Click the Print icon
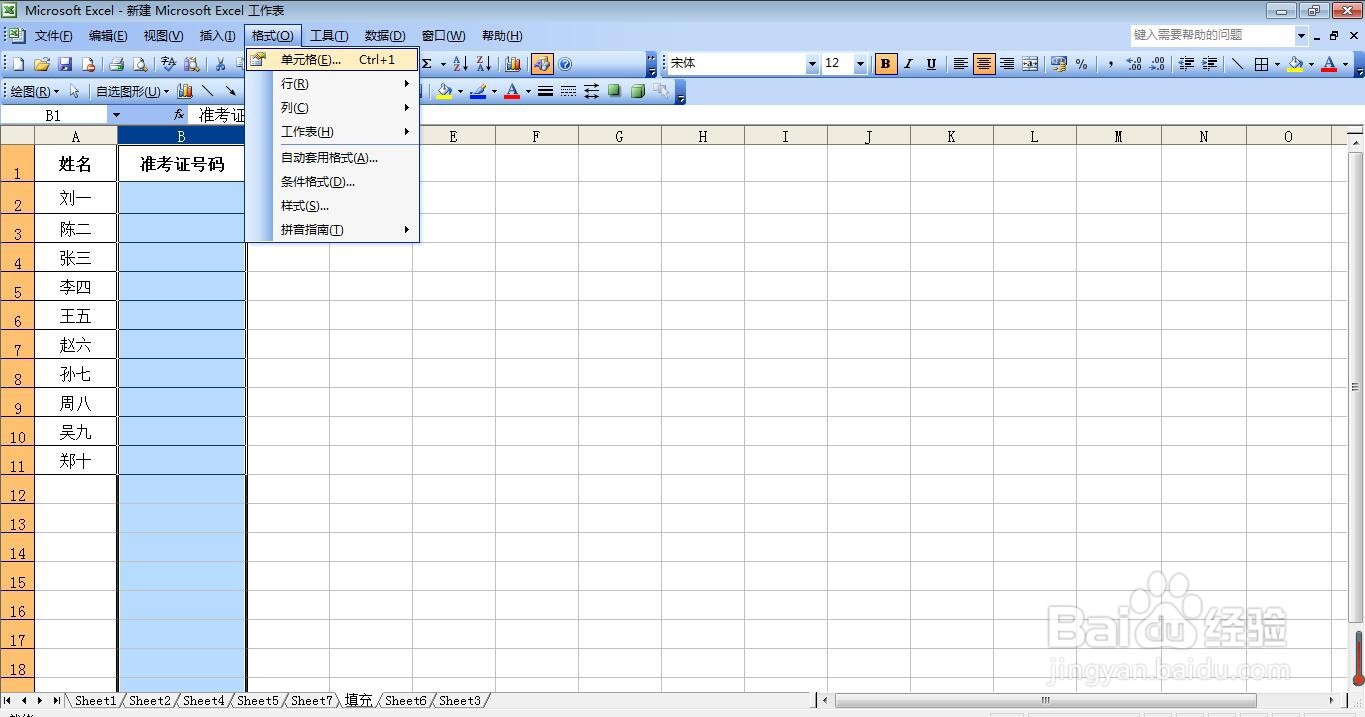The width and height of the screenshot is (1365, 717). pyautogui.click(x=116, y=64)
